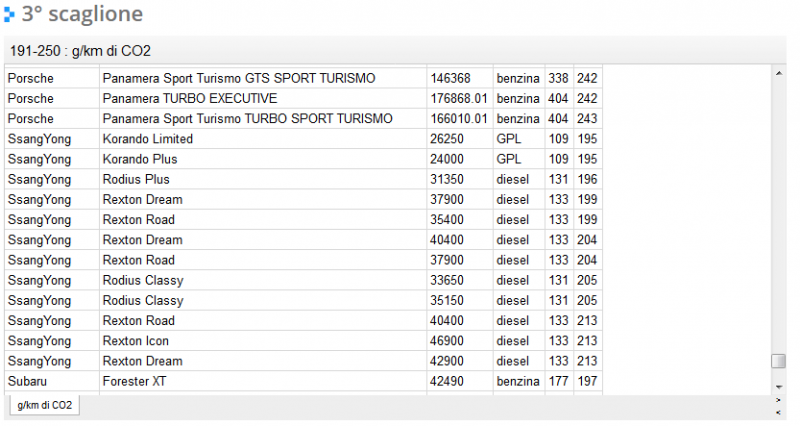
Task: Click 'benzina' cell in Forester XT row
Action: 519,382
